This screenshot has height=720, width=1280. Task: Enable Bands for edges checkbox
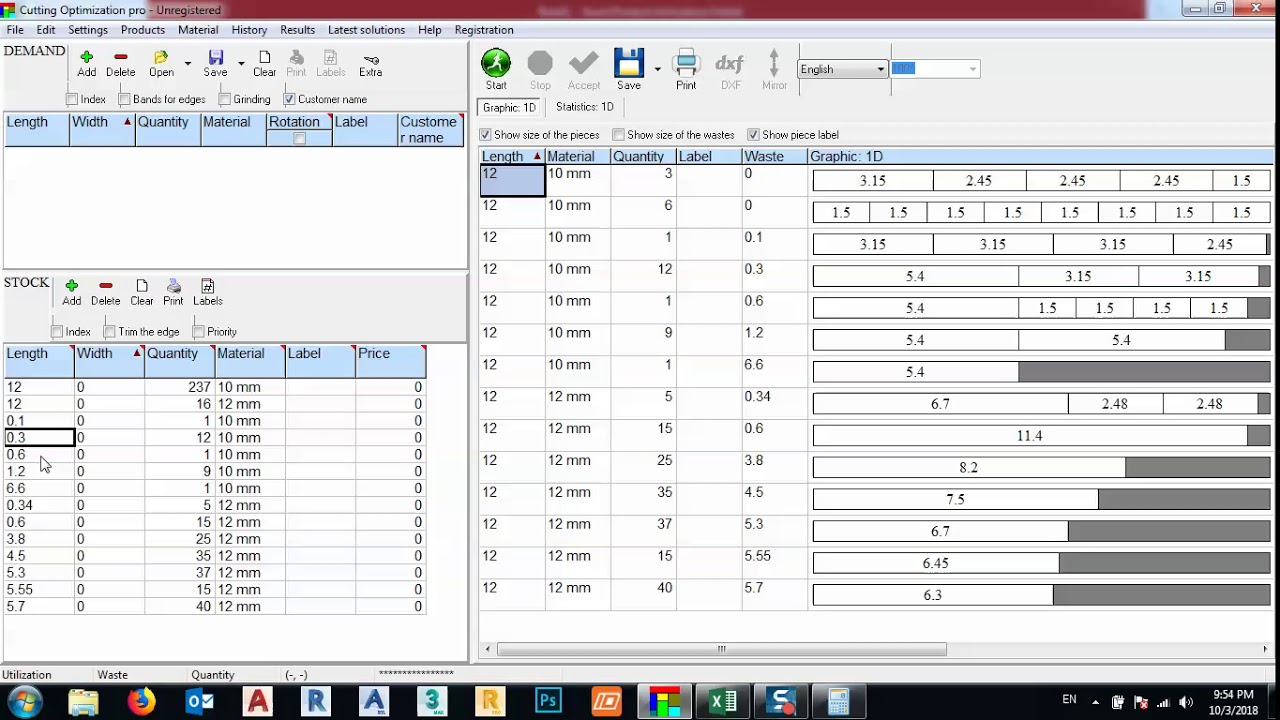click(124, 99)
